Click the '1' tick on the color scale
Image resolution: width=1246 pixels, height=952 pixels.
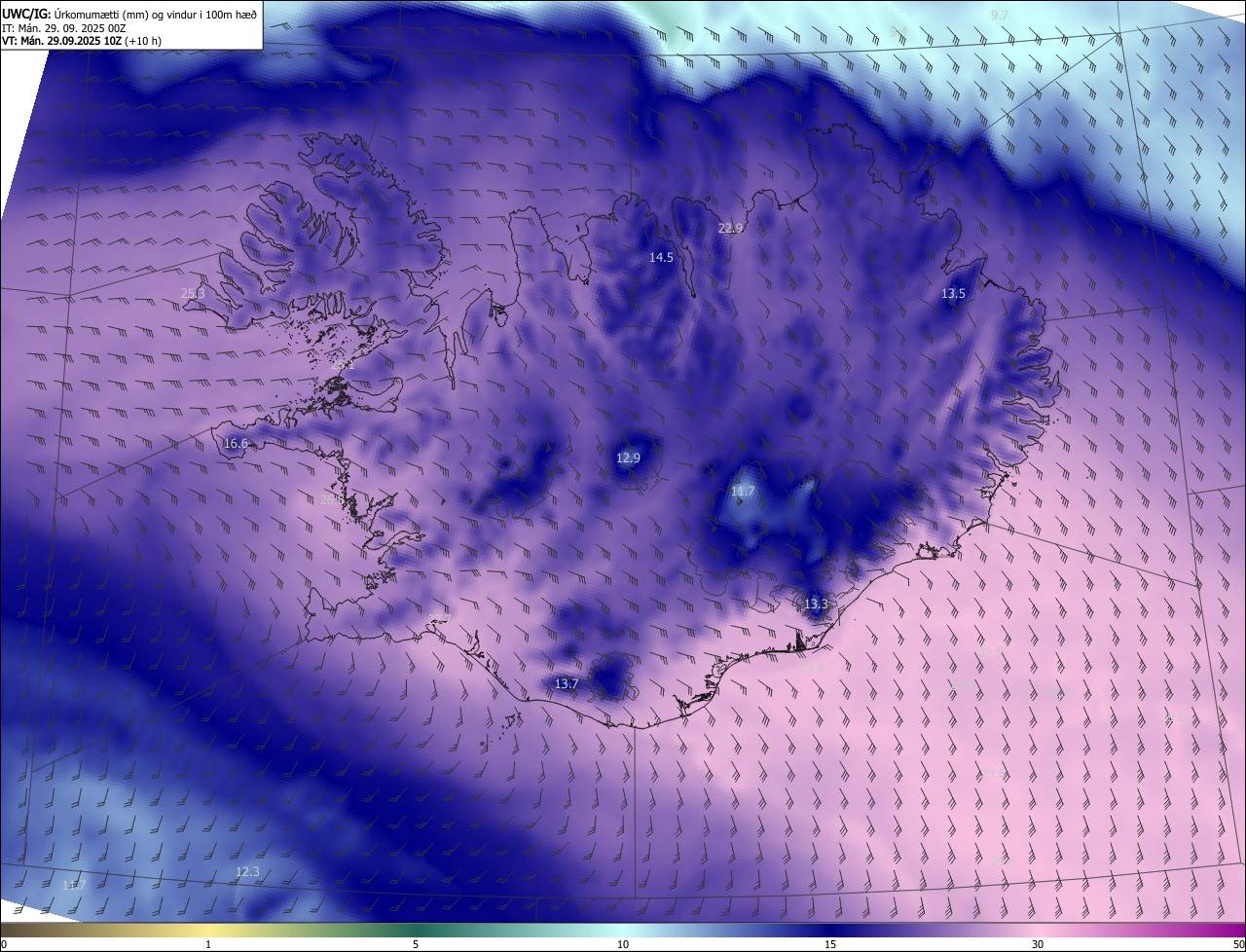click(208, 945)
